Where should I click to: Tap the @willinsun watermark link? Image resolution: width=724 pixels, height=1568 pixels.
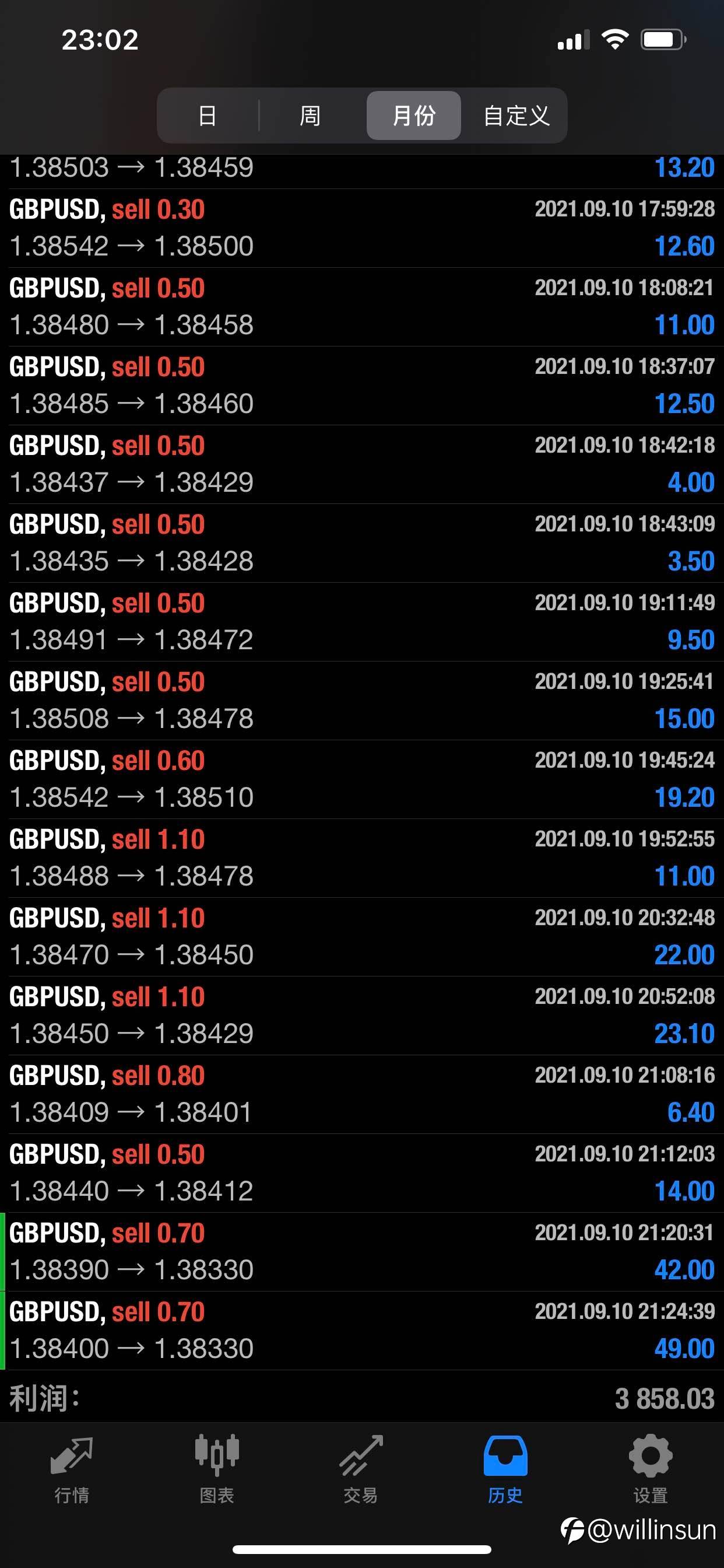click(639, 1529)
